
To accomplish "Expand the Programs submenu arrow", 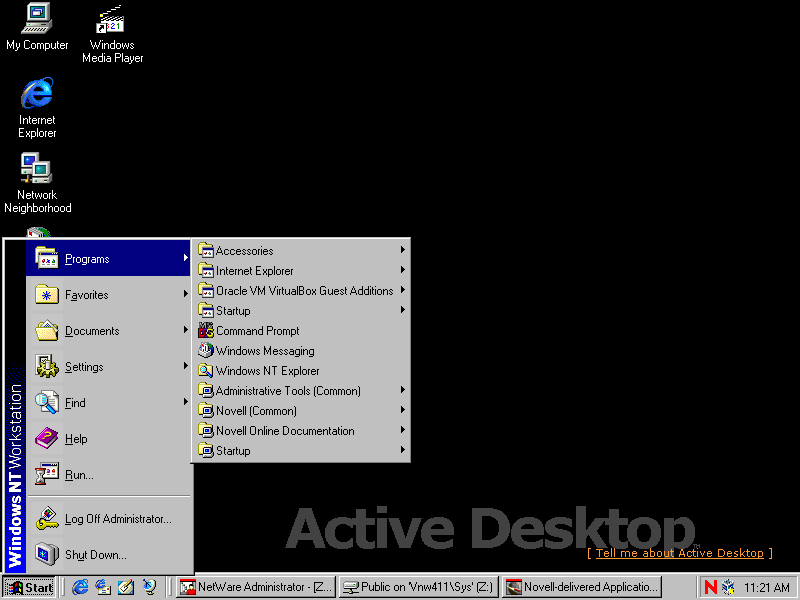I will [x=186, y=258].
